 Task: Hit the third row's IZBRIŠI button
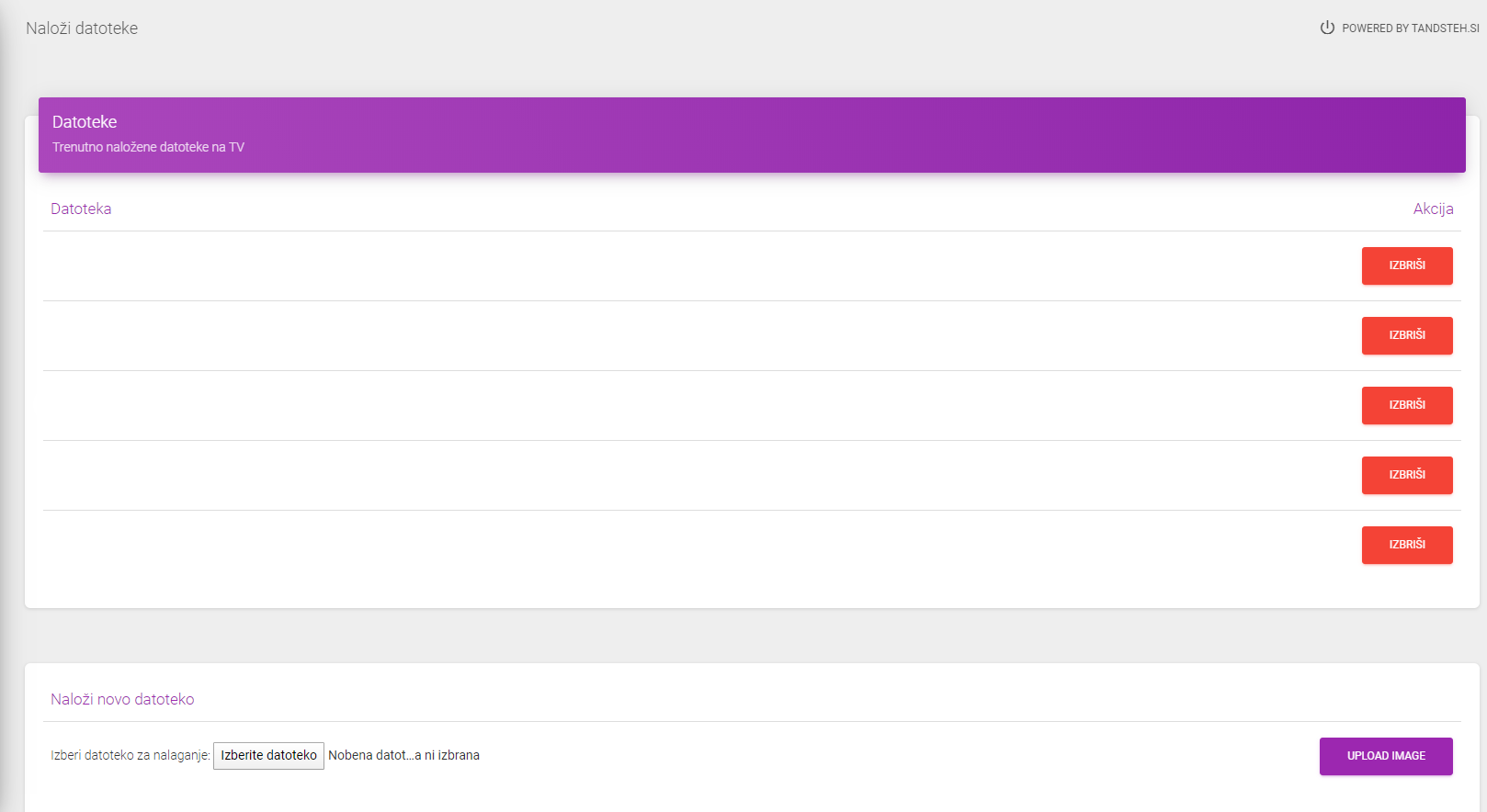click(1406, 405)
